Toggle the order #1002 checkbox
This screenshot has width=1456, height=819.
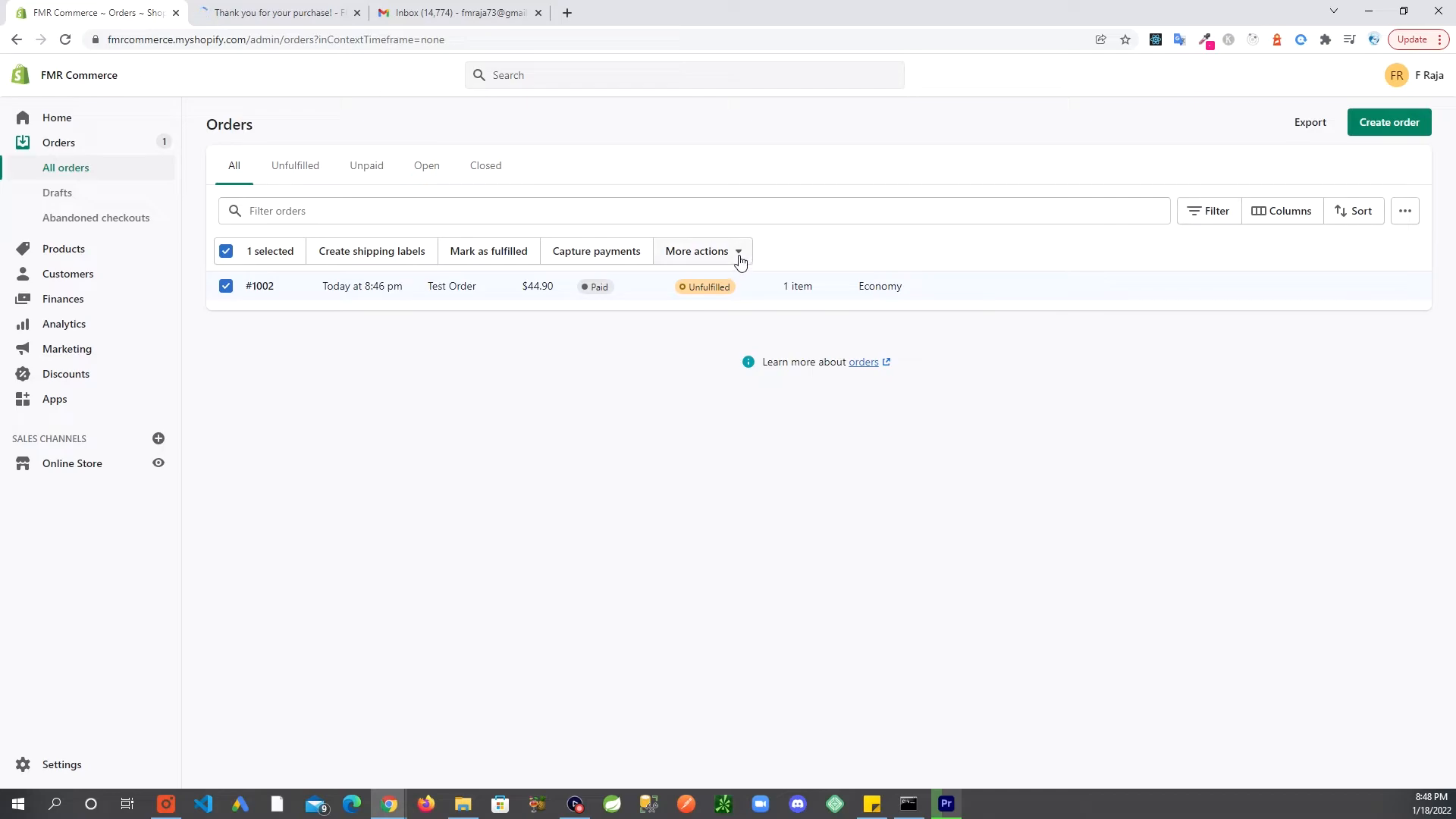pos(226,286)
